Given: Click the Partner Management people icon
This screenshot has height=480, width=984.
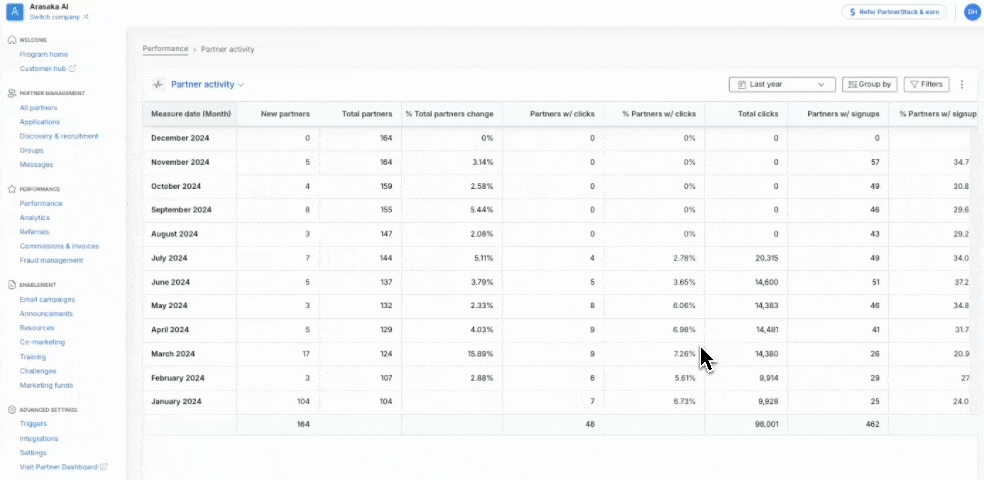Looking at the screenshot, I should pos(12,93).
